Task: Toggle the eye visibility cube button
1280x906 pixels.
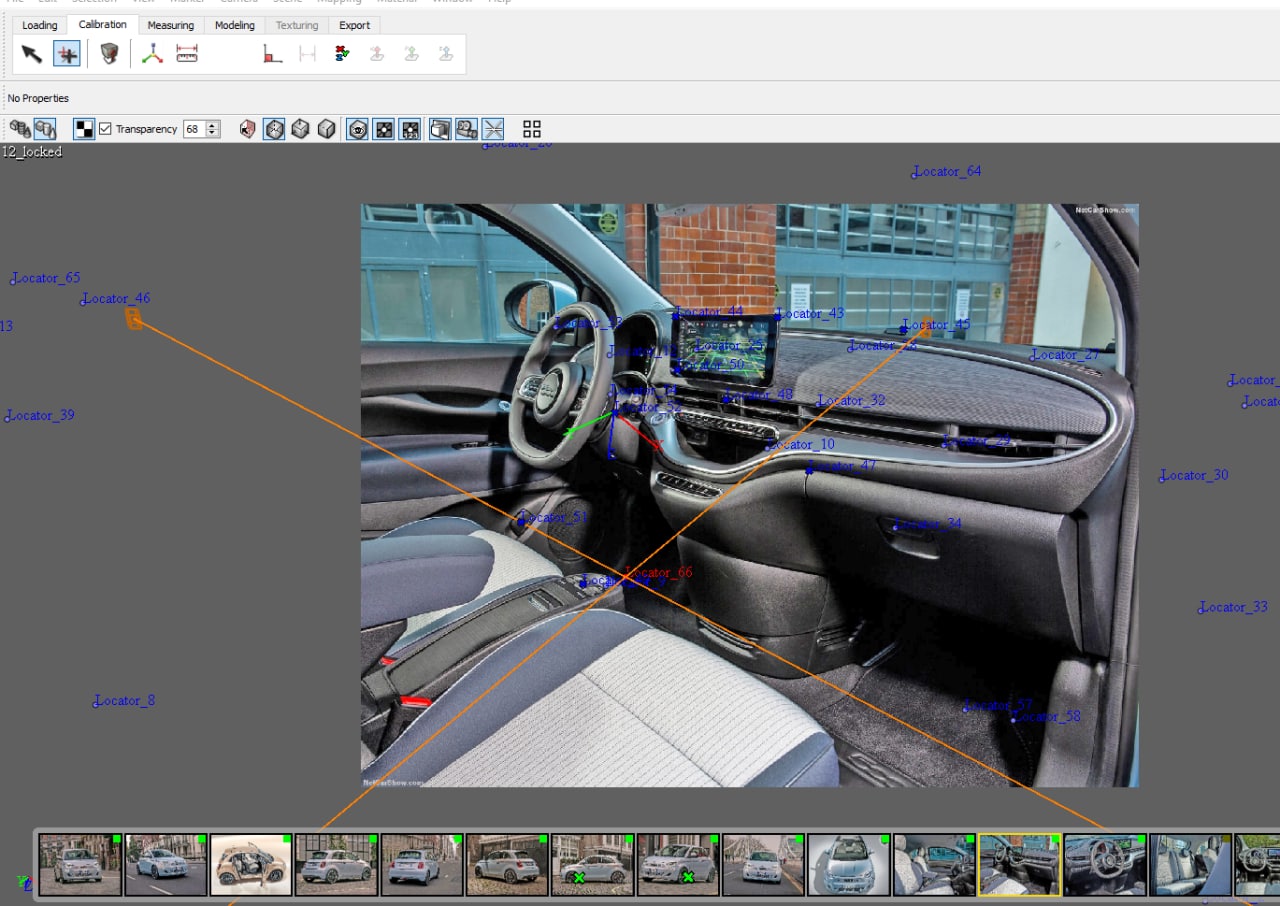Action: (x=357, y=129)
